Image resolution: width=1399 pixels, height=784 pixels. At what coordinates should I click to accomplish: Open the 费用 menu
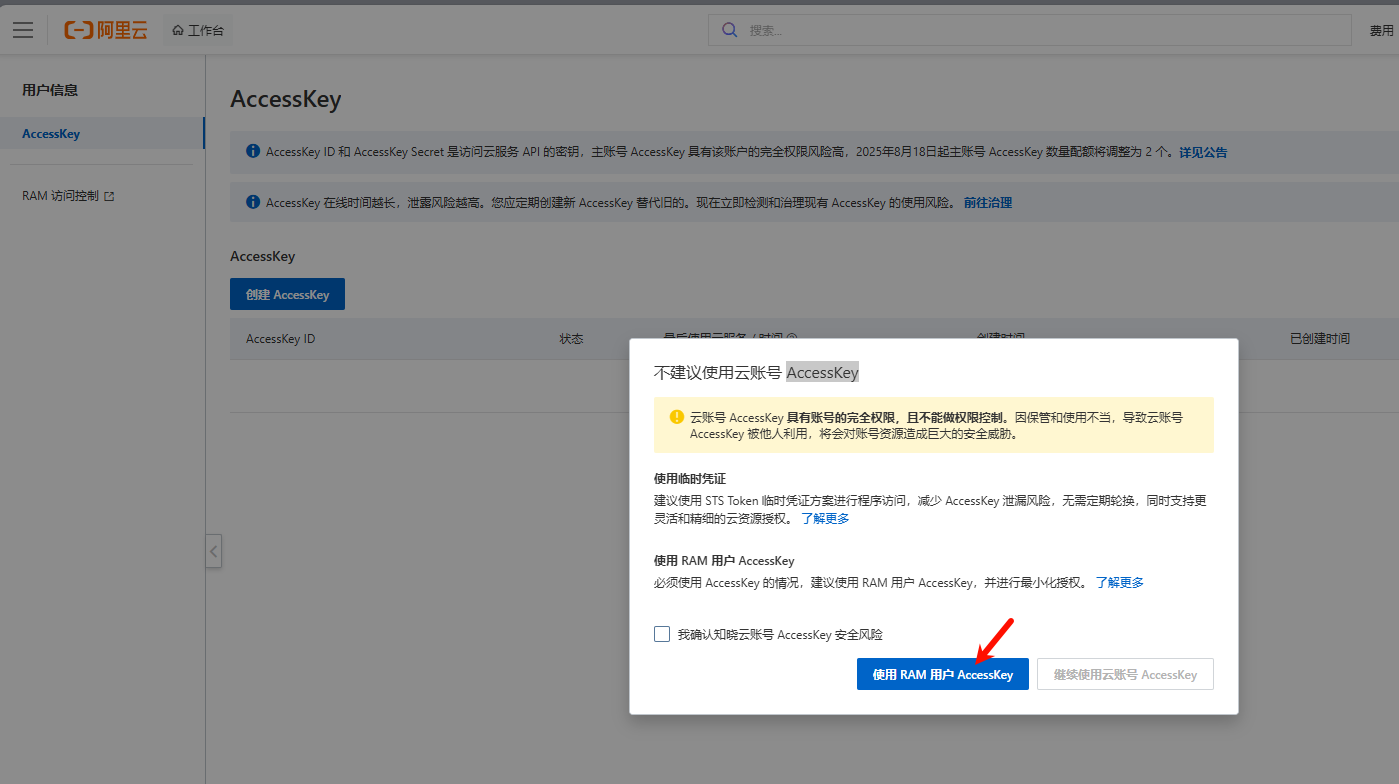click(x=1381, y=31)
